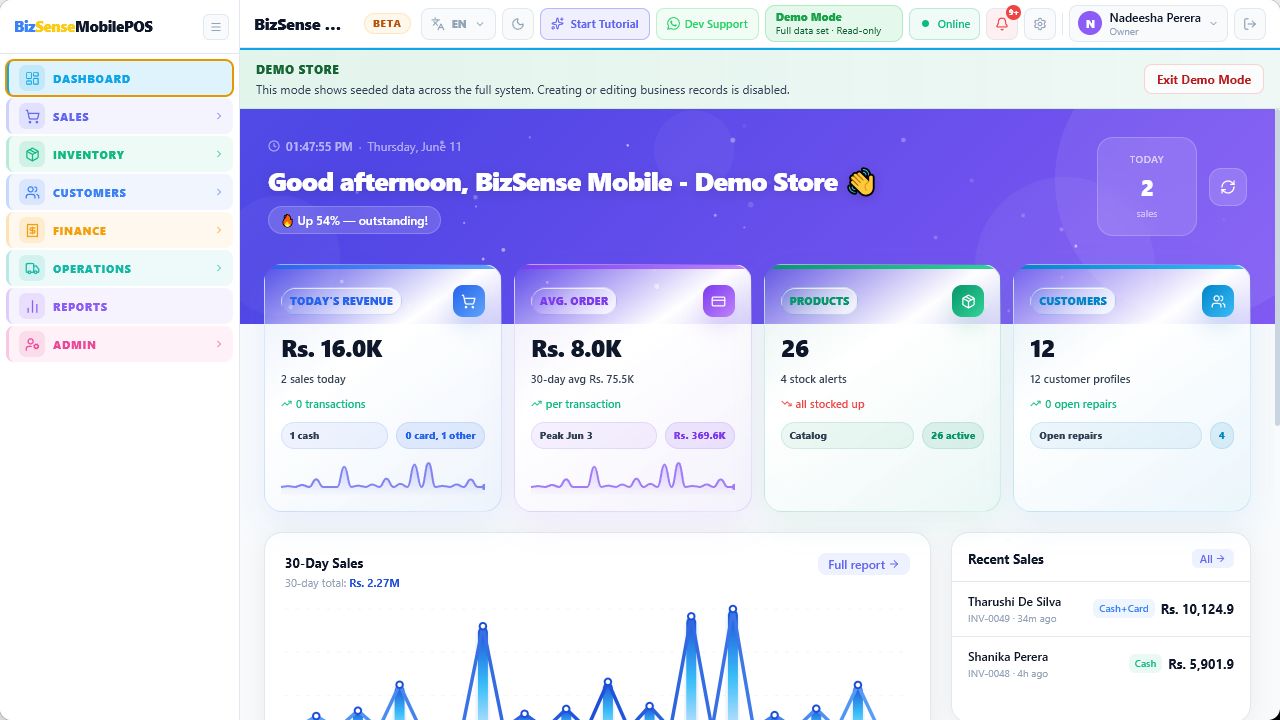Viewport: 1280px width, 720px height.
Task: Expand the Admin menu chevron
Action: pyautogui.click(x=219, y=345)
